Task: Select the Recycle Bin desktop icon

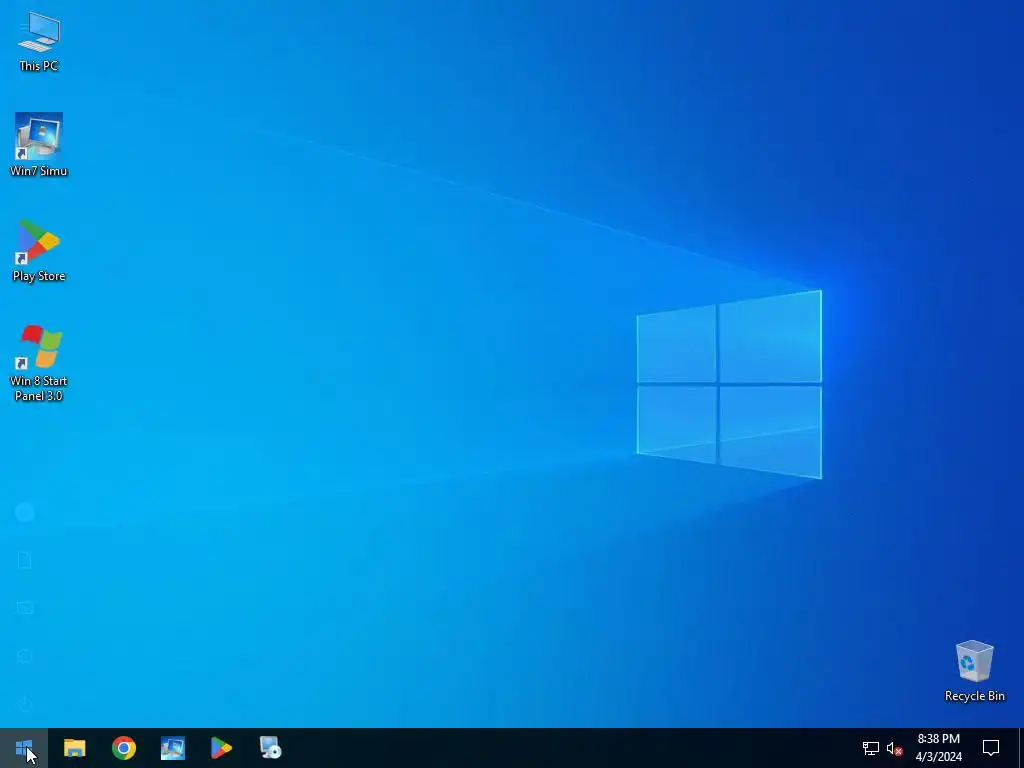Action: click(974, 671)
